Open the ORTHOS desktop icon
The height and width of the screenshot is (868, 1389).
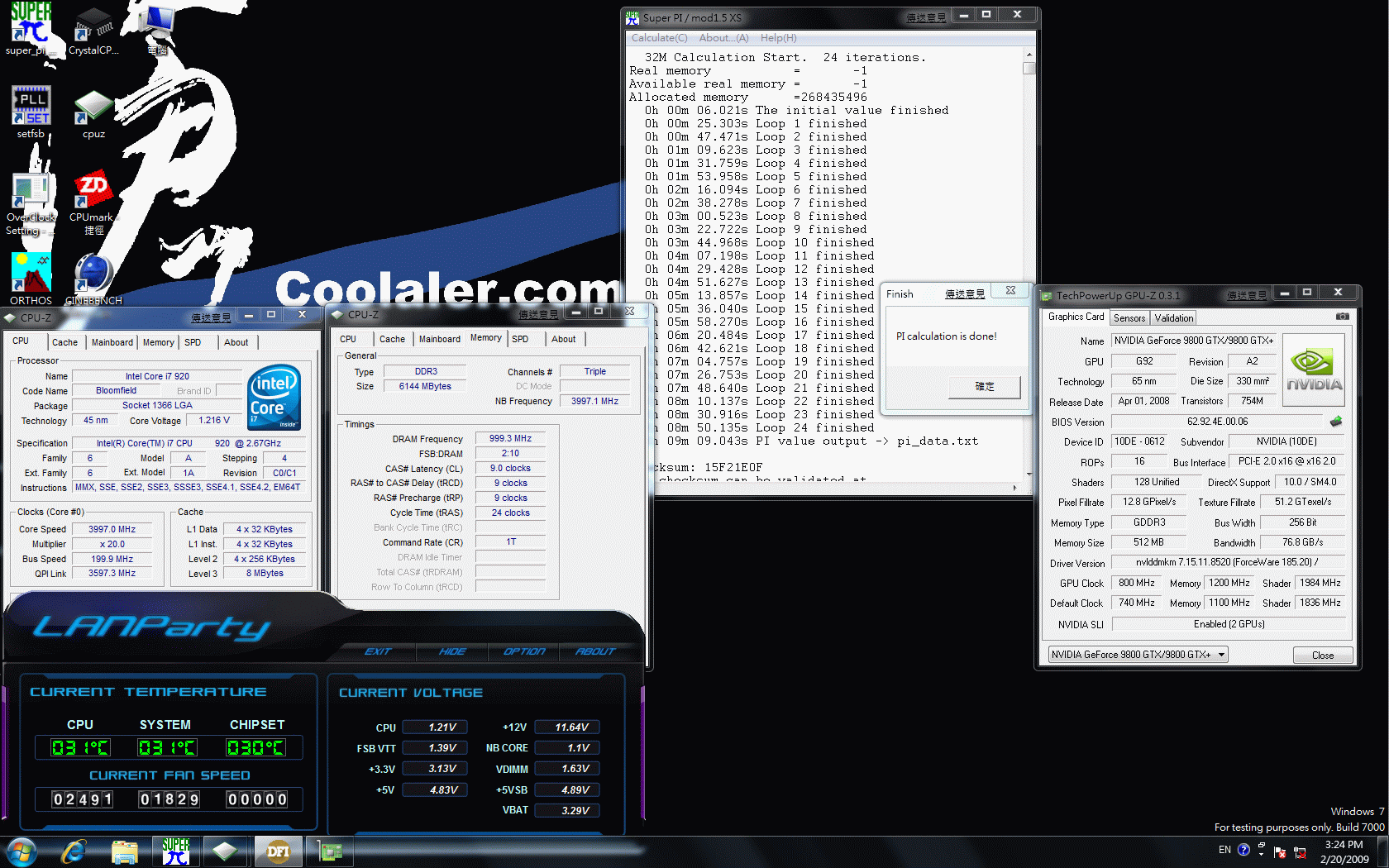(31, 279)
